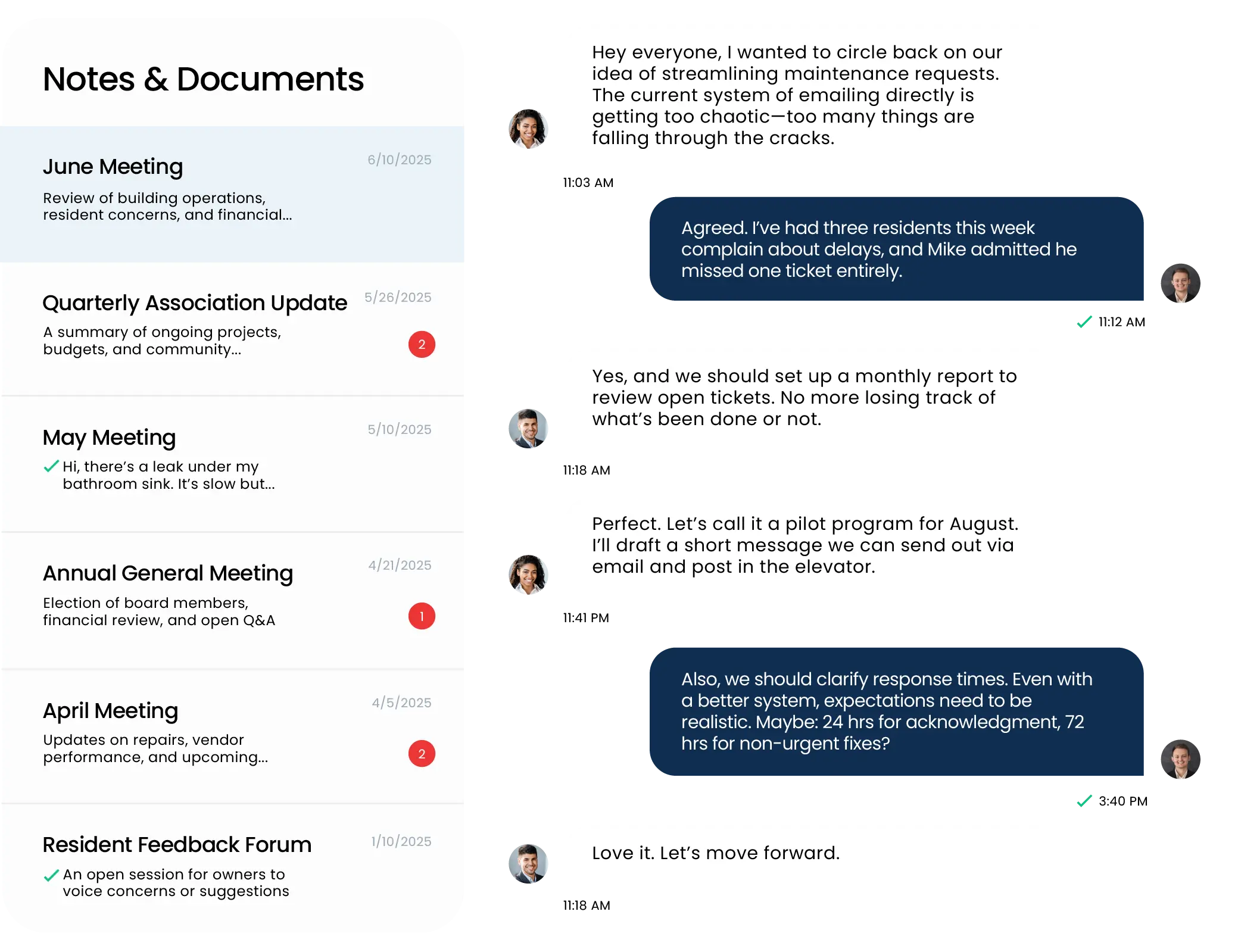Open the Annual General Meeting note
This screenshot has height=952, width=1238.
pos(232,600)
